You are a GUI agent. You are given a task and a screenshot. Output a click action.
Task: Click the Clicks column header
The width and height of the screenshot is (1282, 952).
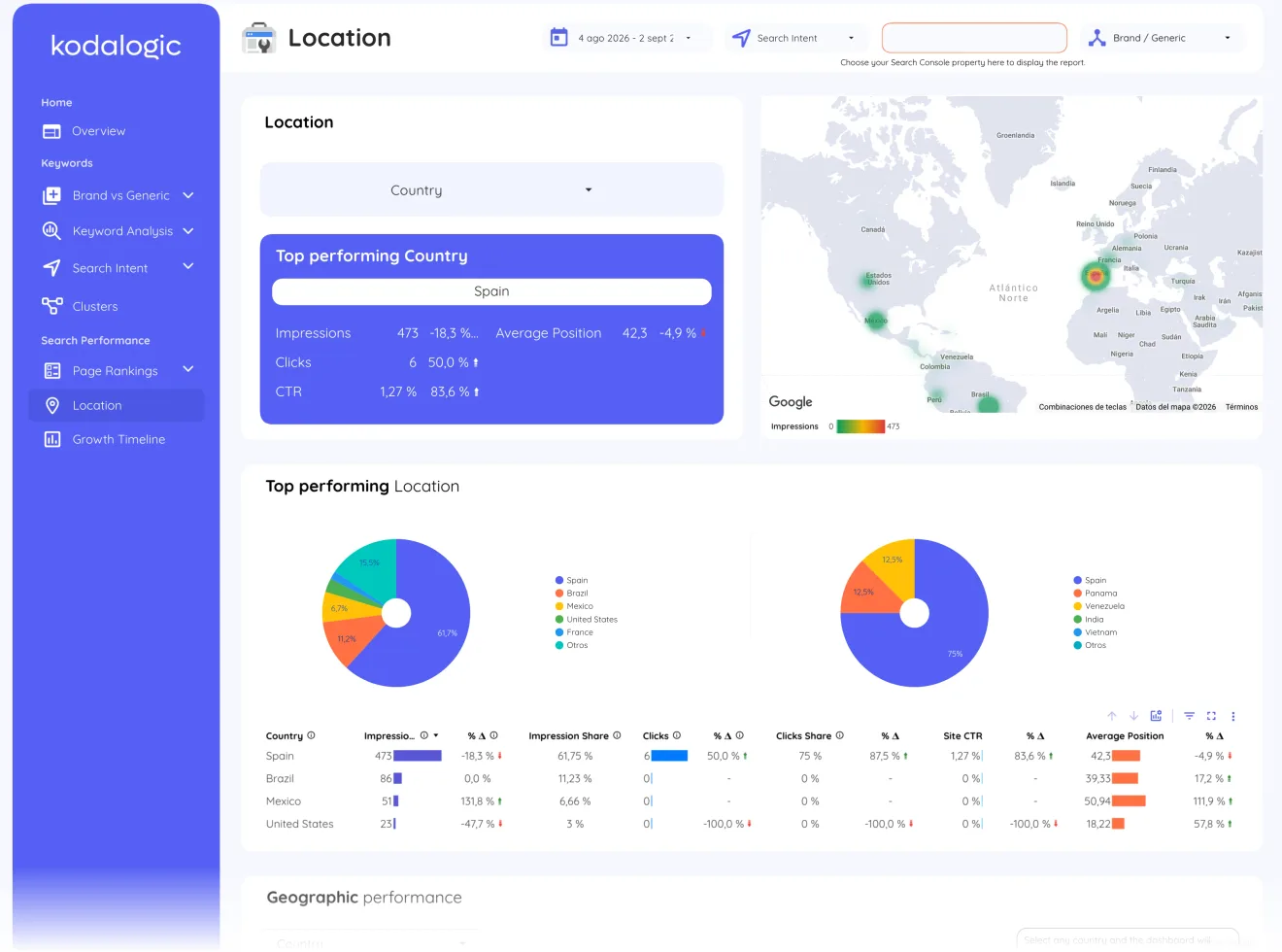(656, 735)
